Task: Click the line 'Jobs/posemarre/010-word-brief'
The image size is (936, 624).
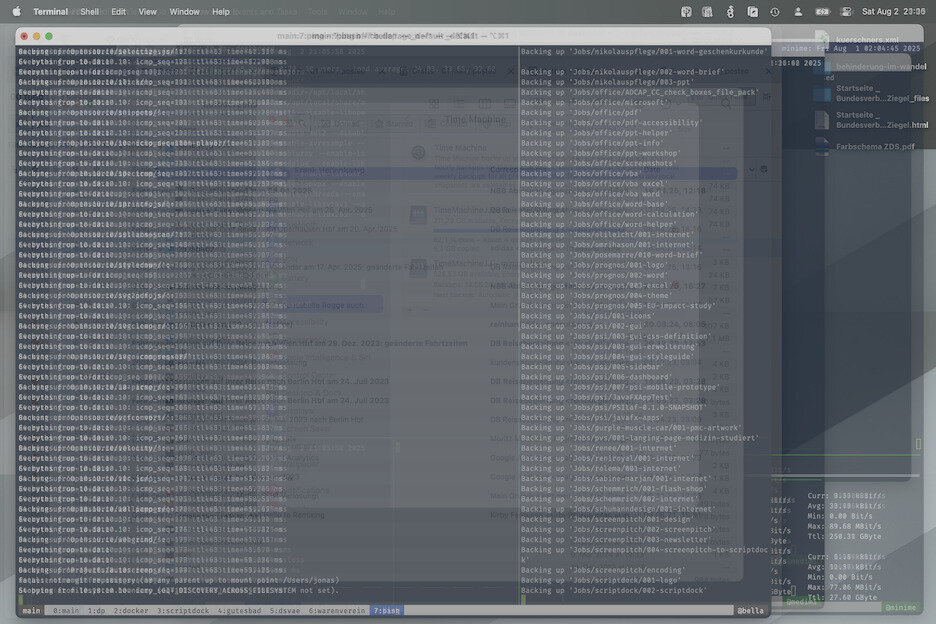Action: [x=612, y=254]
